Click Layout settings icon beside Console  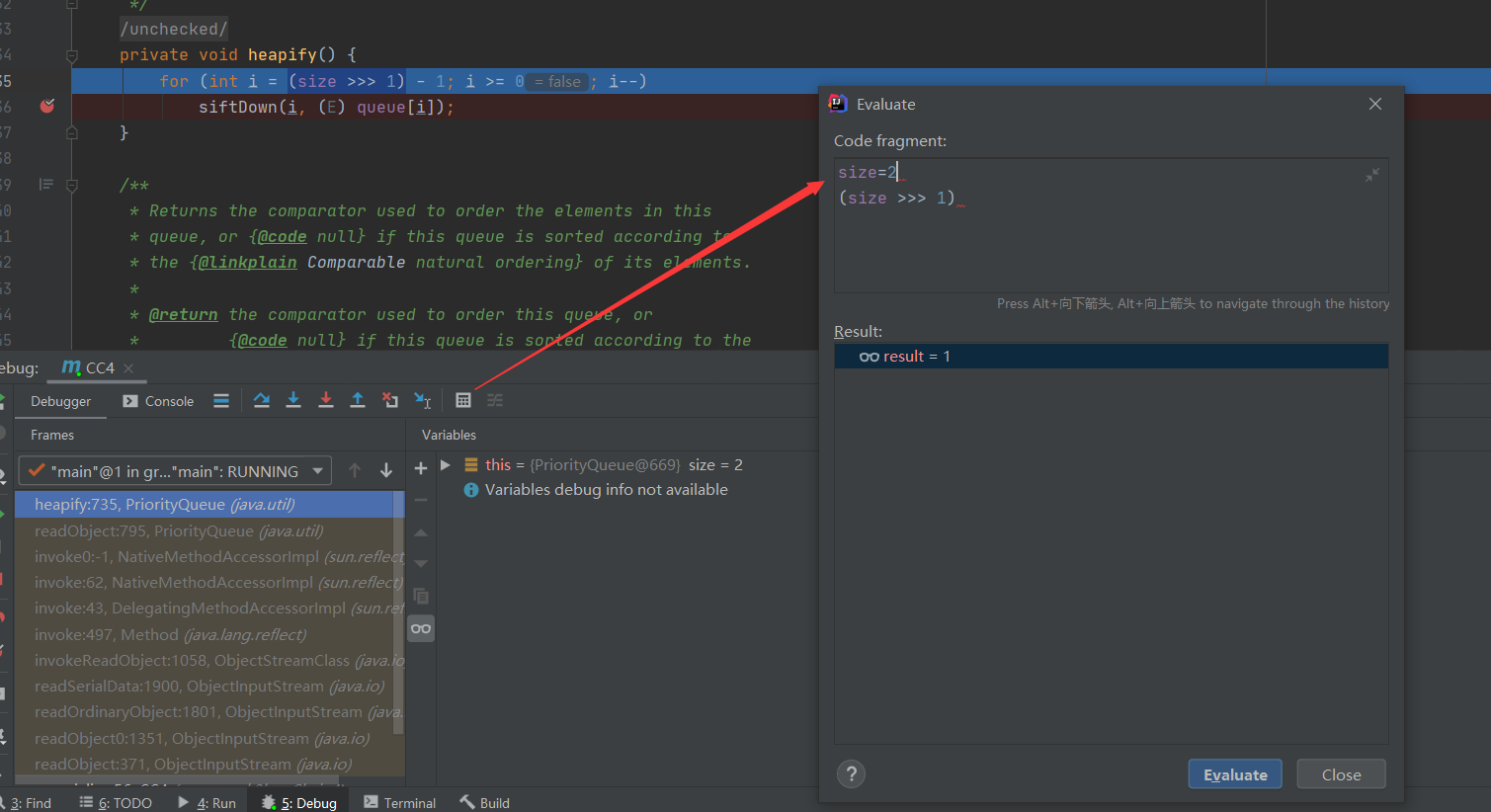pos(221,400)
